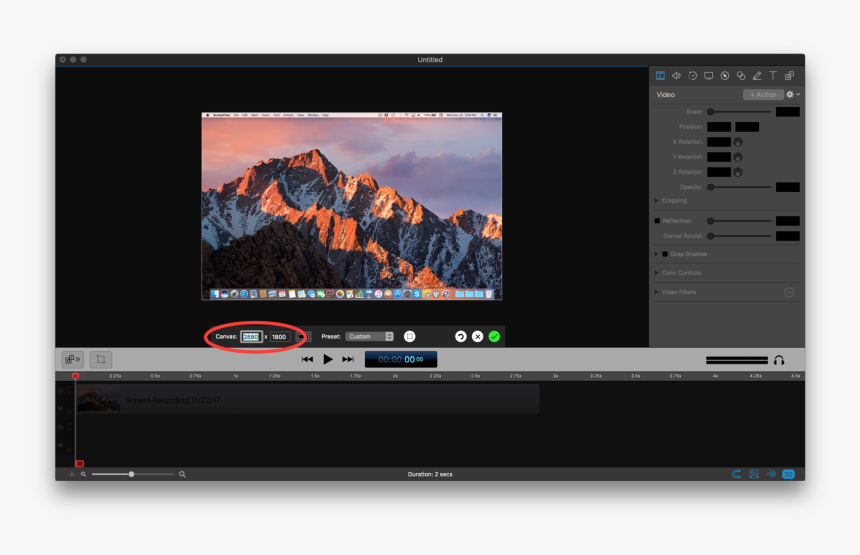
Task: Click the X Rotation value field
Action: coord(718,142)
